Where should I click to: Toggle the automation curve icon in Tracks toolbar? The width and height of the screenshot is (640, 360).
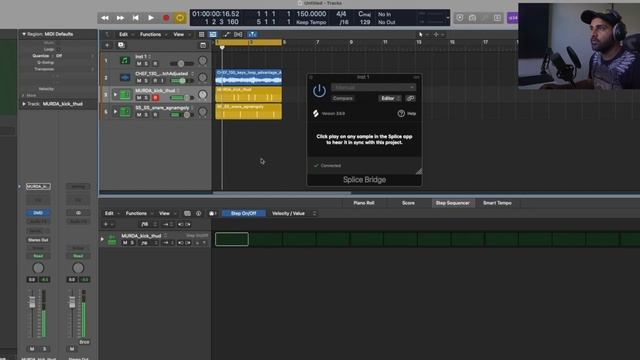click(x=227, y=35)
